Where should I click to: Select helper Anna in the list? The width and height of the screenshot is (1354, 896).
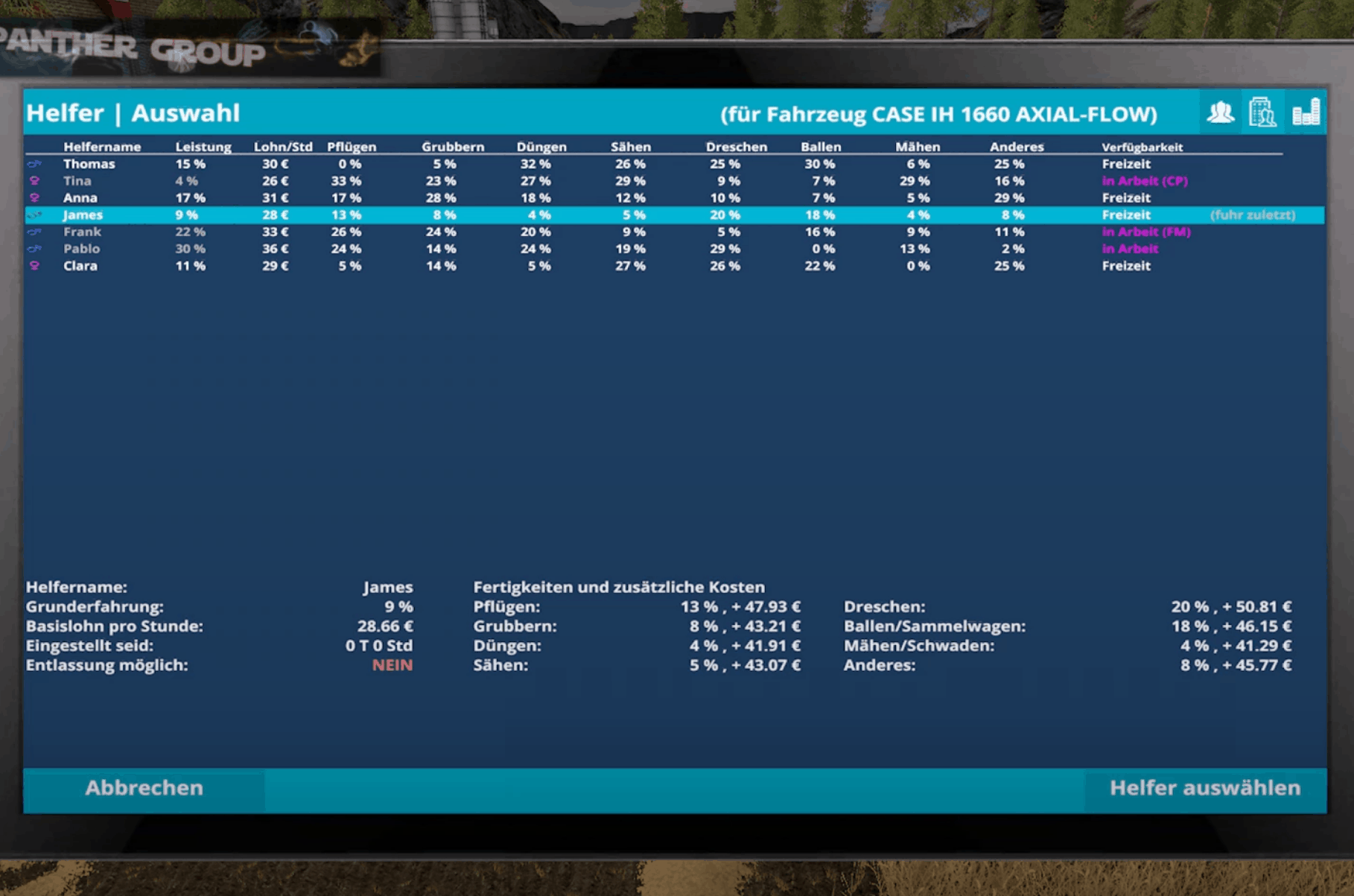(80, 198)
